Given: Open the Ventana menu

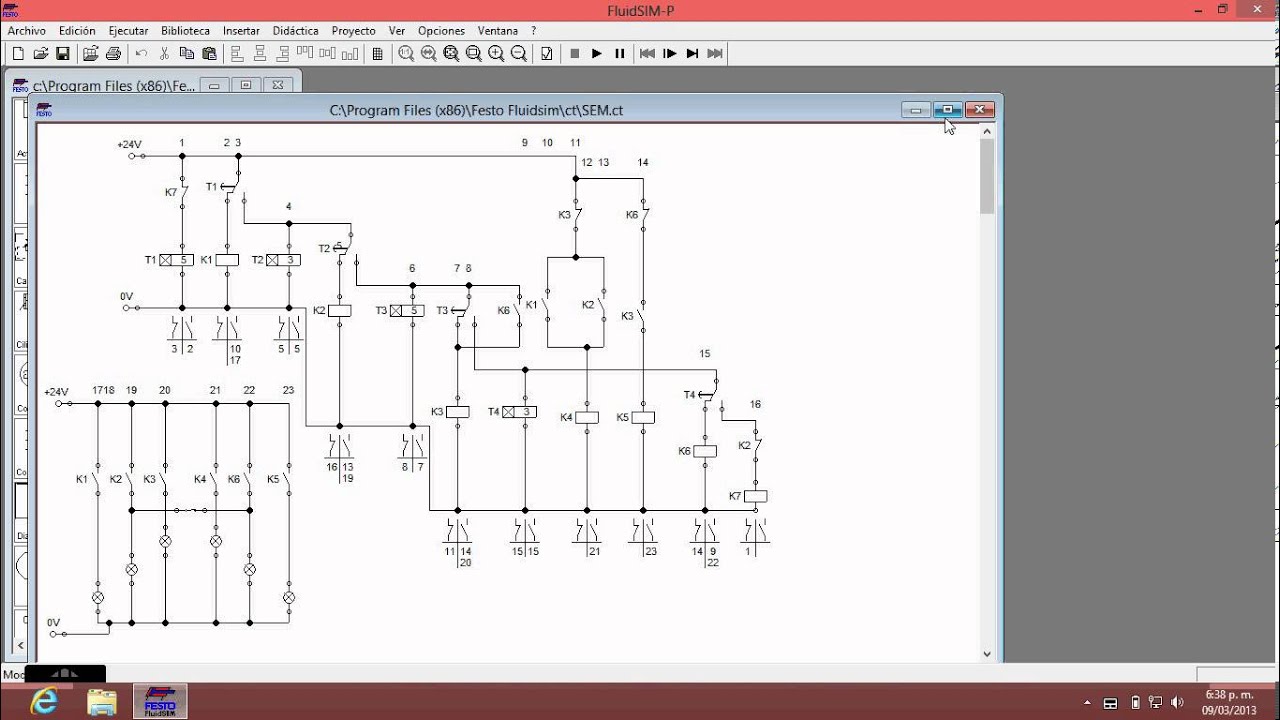Looking at the screenshot, I should (x=498, y=31).
